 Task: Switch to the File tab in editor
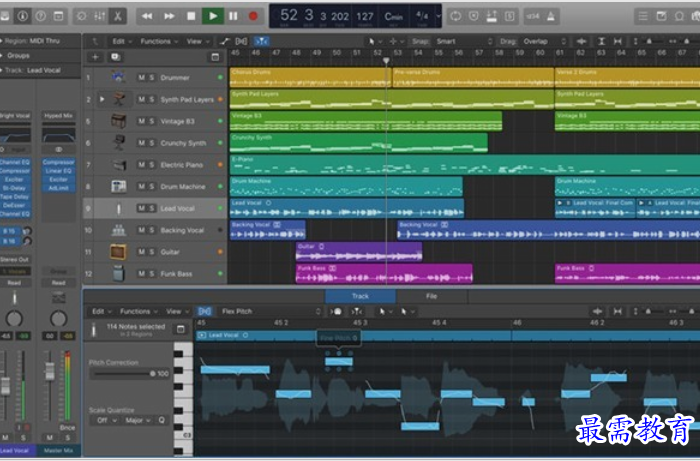point(431,296)
